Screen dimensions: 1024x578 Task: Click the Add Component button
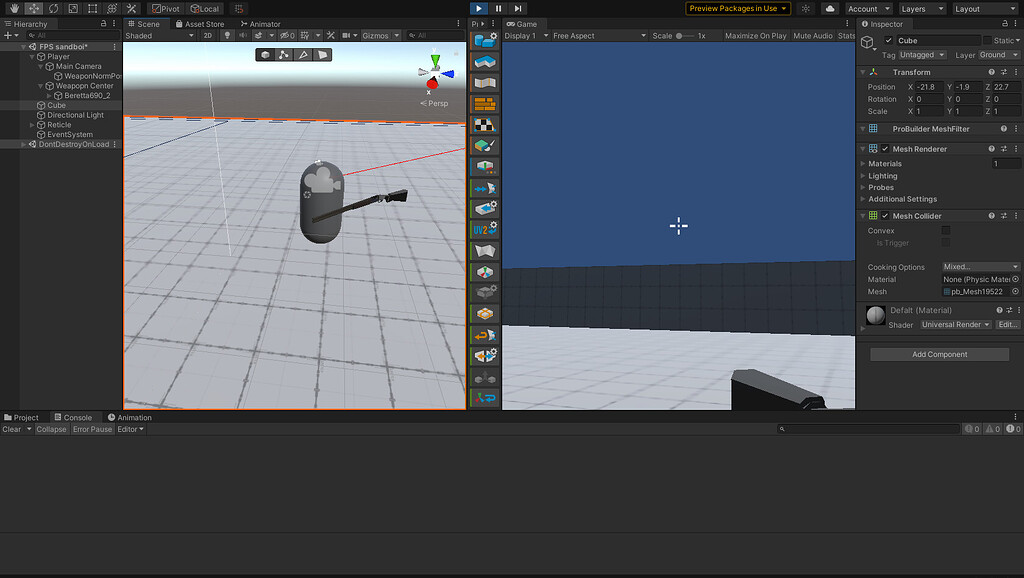(938, 353)
